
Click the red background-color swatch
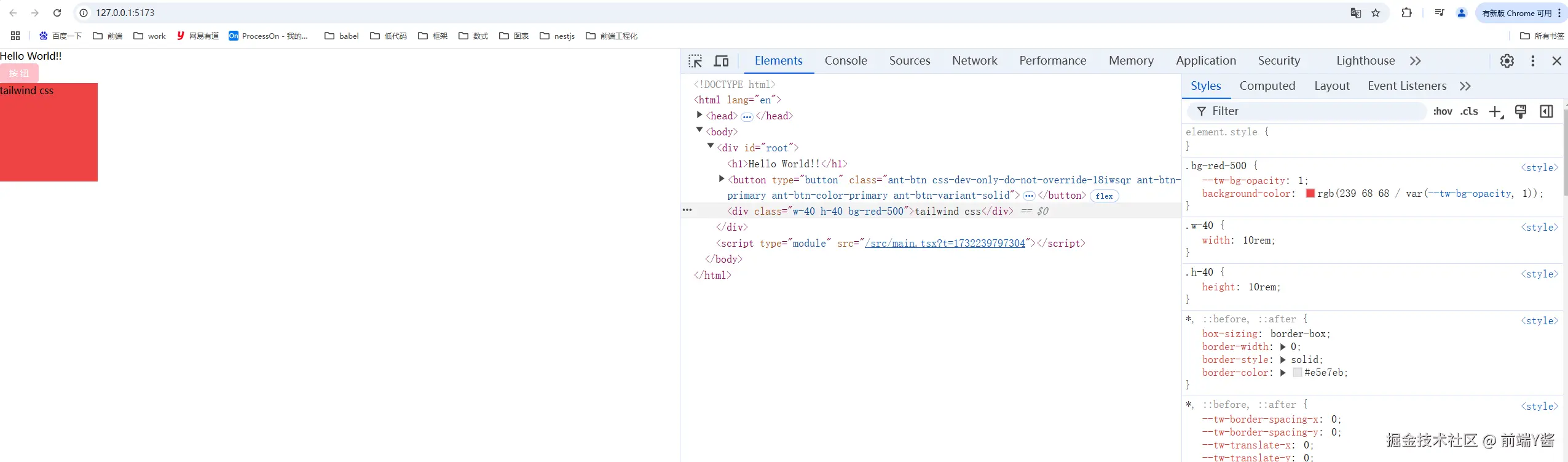1310,193
